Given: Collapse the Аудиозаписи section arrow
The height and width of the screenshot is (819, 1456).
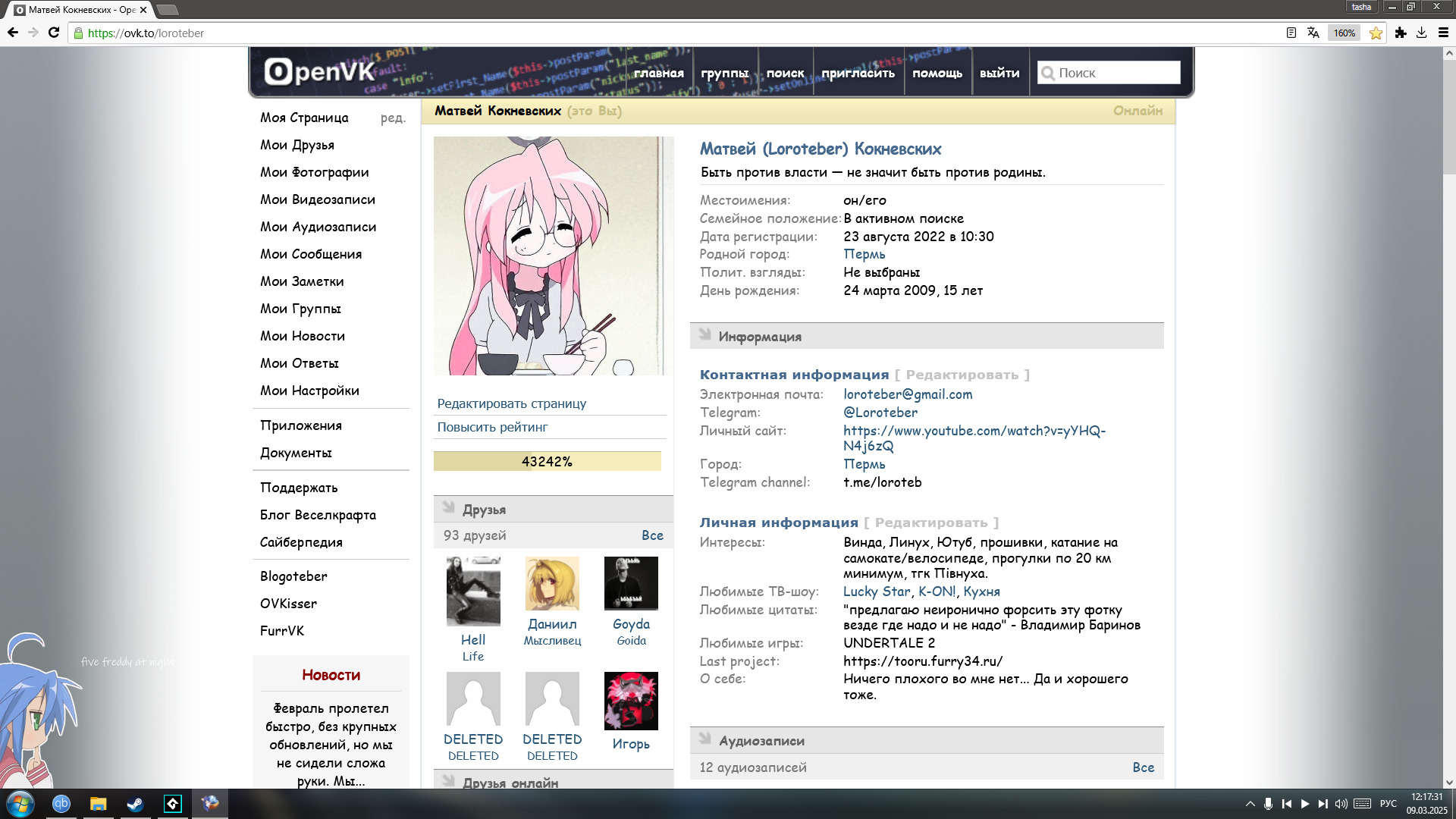Looking at the screenshot, I should [704, 739].
